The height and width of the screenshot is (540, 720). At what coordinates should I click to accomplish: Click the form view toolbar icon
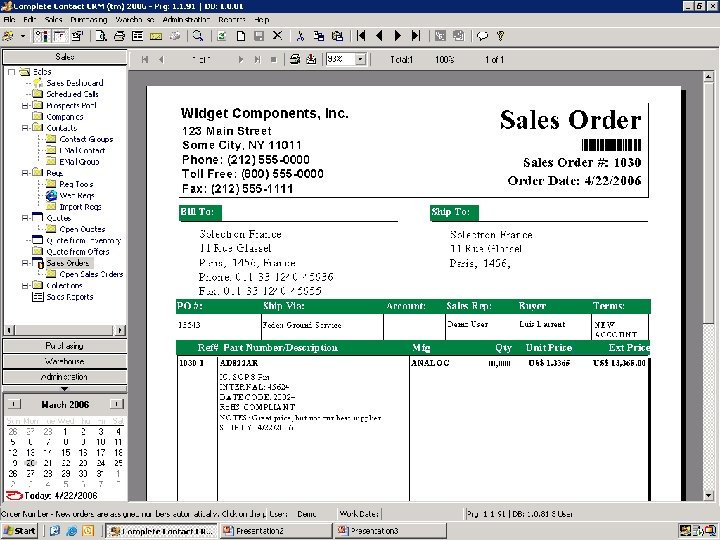click(x=137, y=36)
